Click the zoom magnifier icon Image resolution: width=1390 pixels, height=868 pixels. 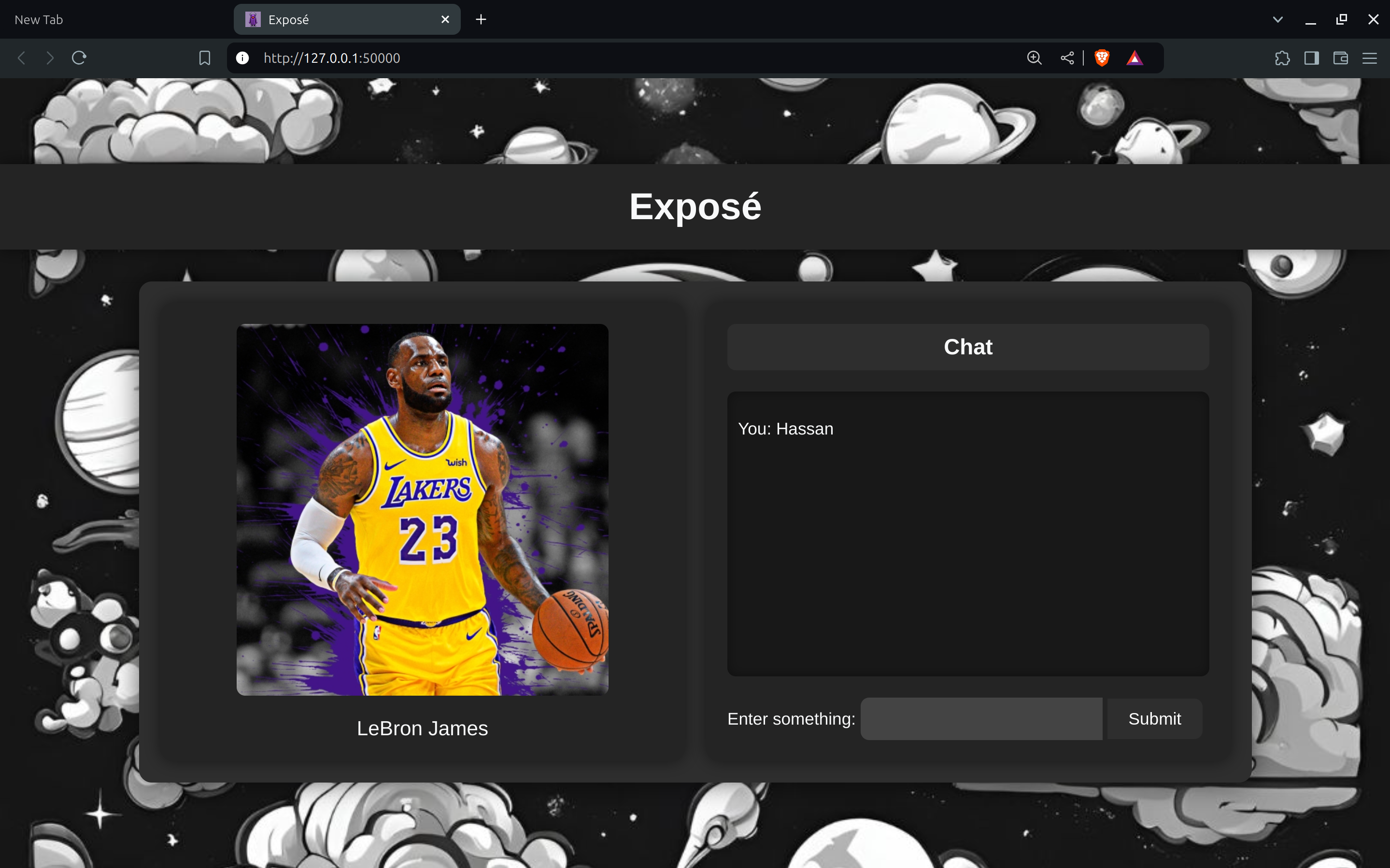[1034, 58]
